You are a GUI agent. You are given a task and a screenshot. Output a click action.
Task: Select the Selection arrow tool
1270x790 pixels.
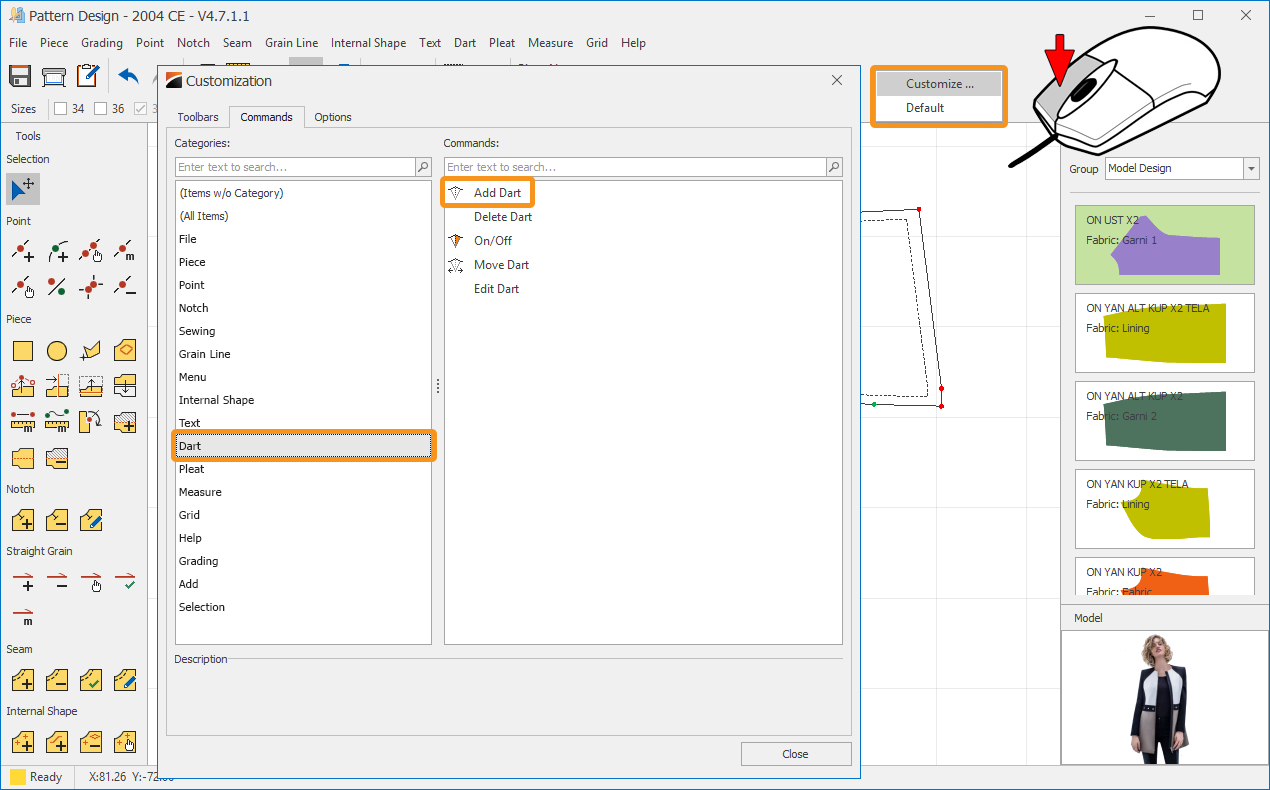[x=23, y=189]
